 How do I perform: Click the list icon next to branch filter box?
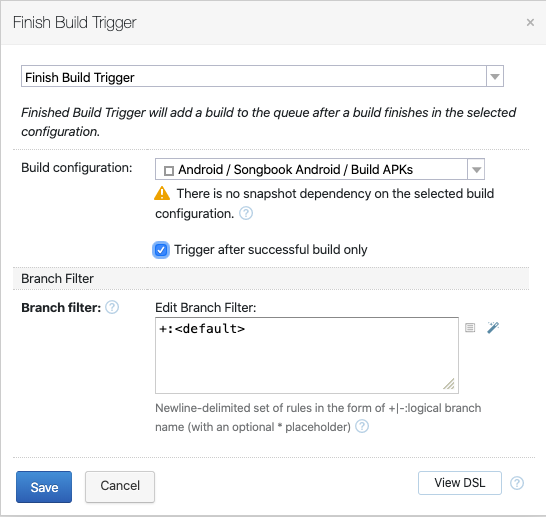coord(470,328)
